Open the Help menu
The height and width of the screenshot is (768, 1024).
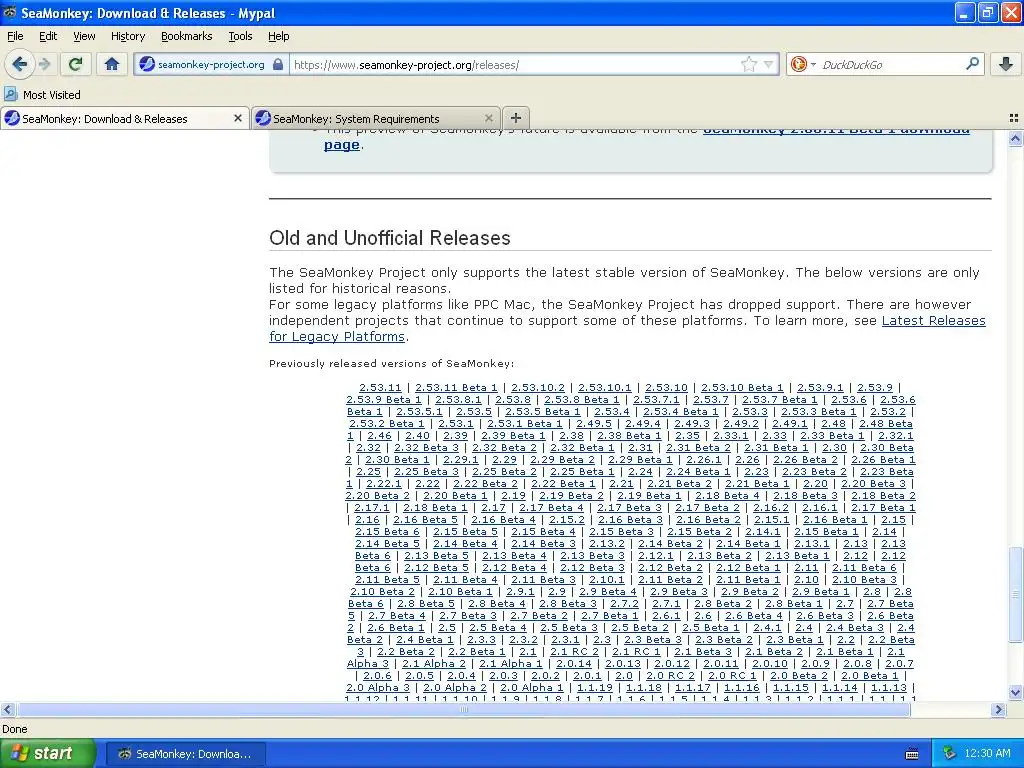click(x=279, y=37)
